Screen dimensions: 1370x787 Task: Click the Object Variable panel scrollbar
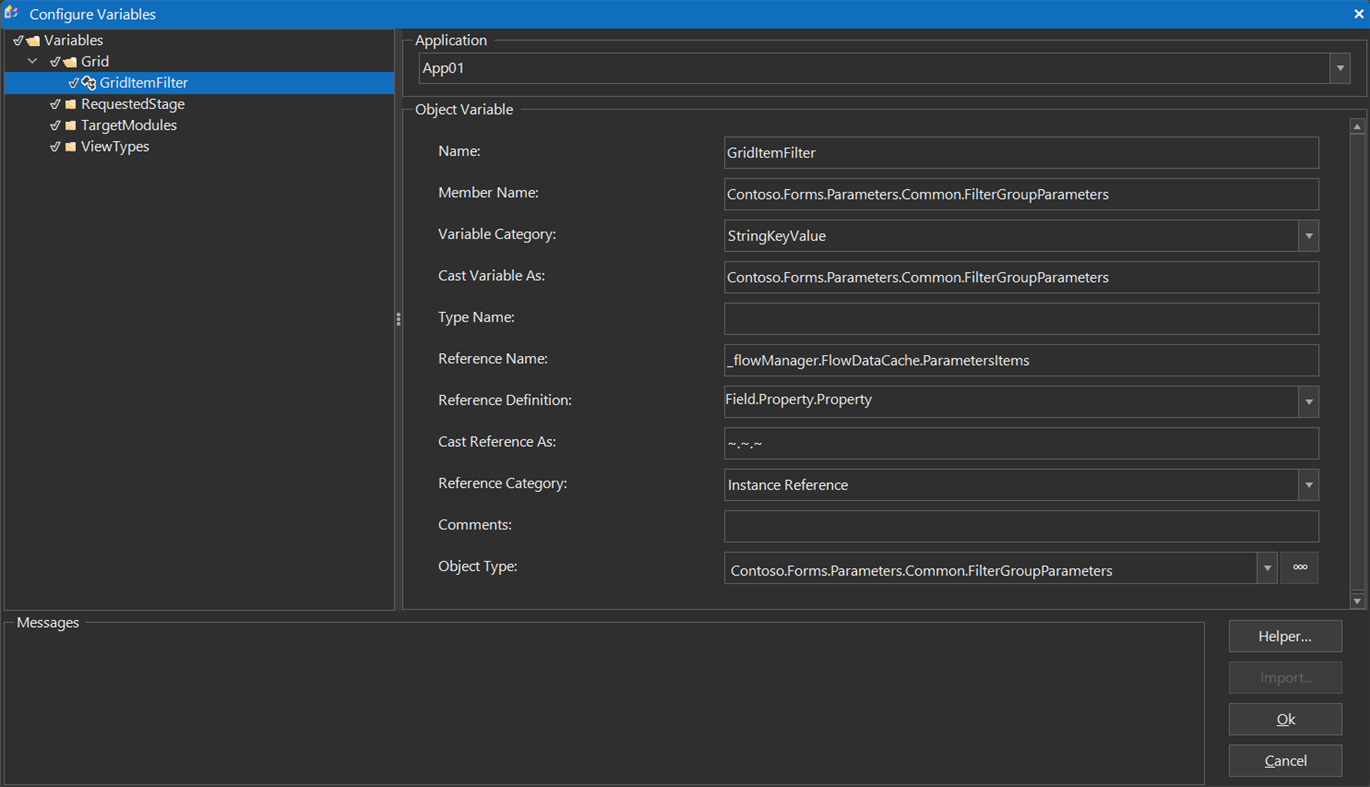(1357, 360)
